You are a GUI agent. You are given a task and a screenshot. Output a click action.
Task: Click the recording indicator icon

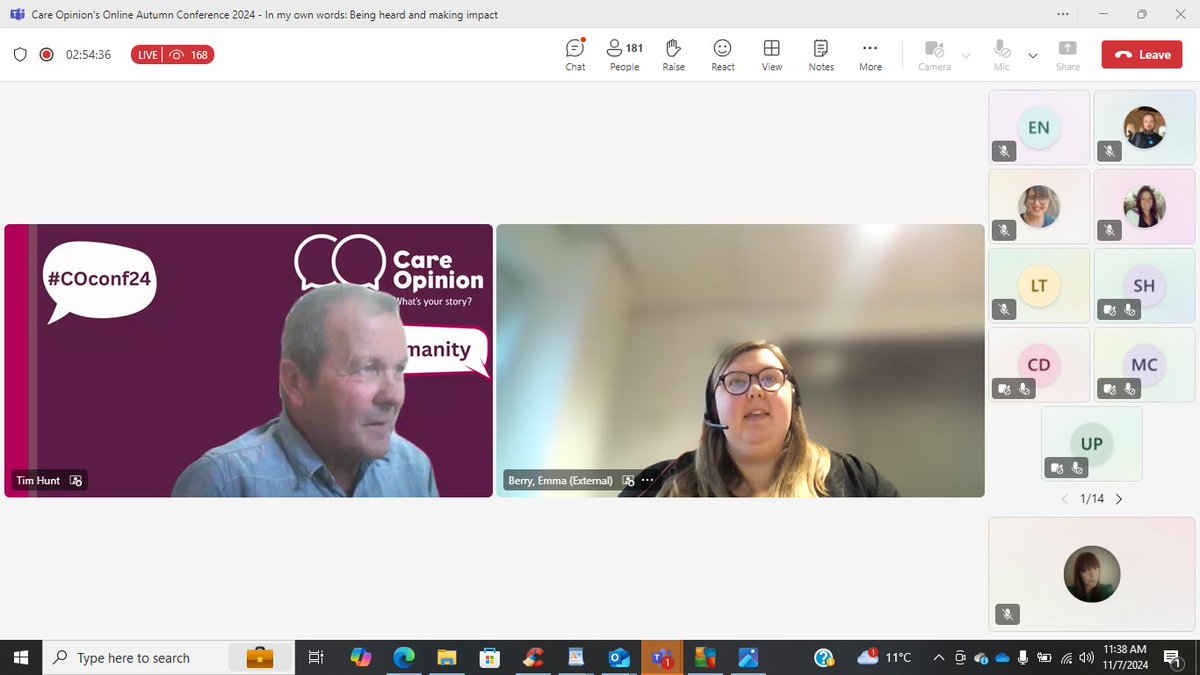46,55
